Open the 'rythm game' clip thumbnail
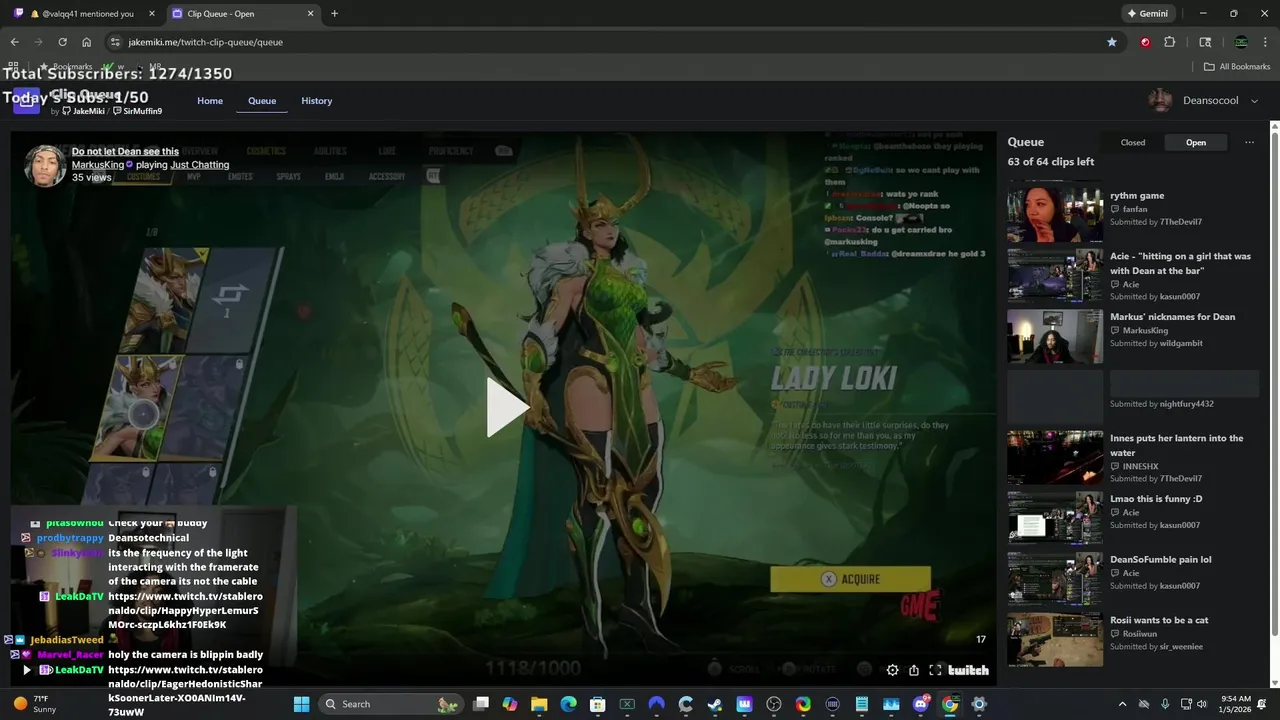The height and width of the screenshot is (720, 1280). pos(1055,212)
